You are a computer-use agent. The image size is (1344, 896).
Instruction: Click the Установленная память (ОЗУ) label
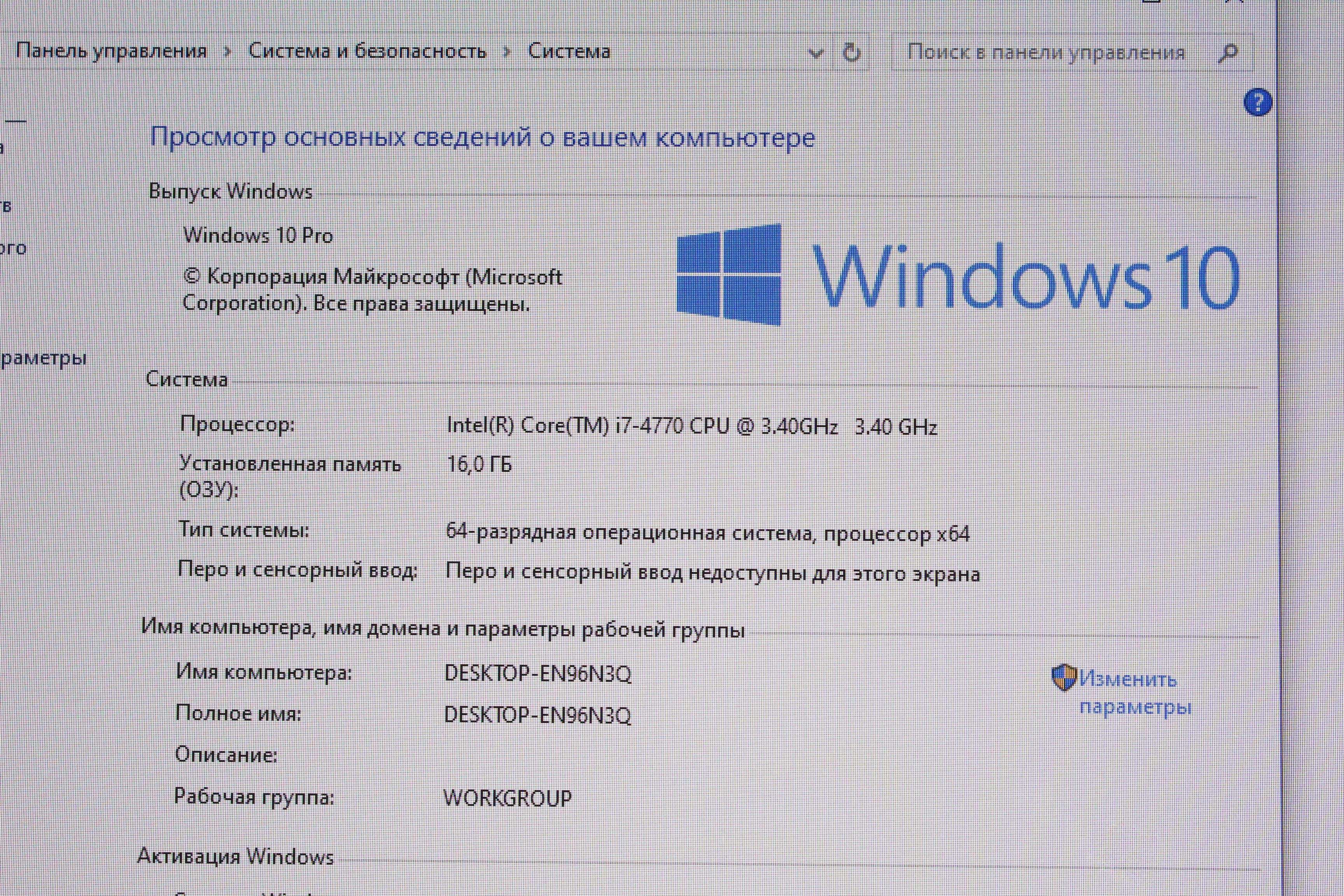click(290, 476)
